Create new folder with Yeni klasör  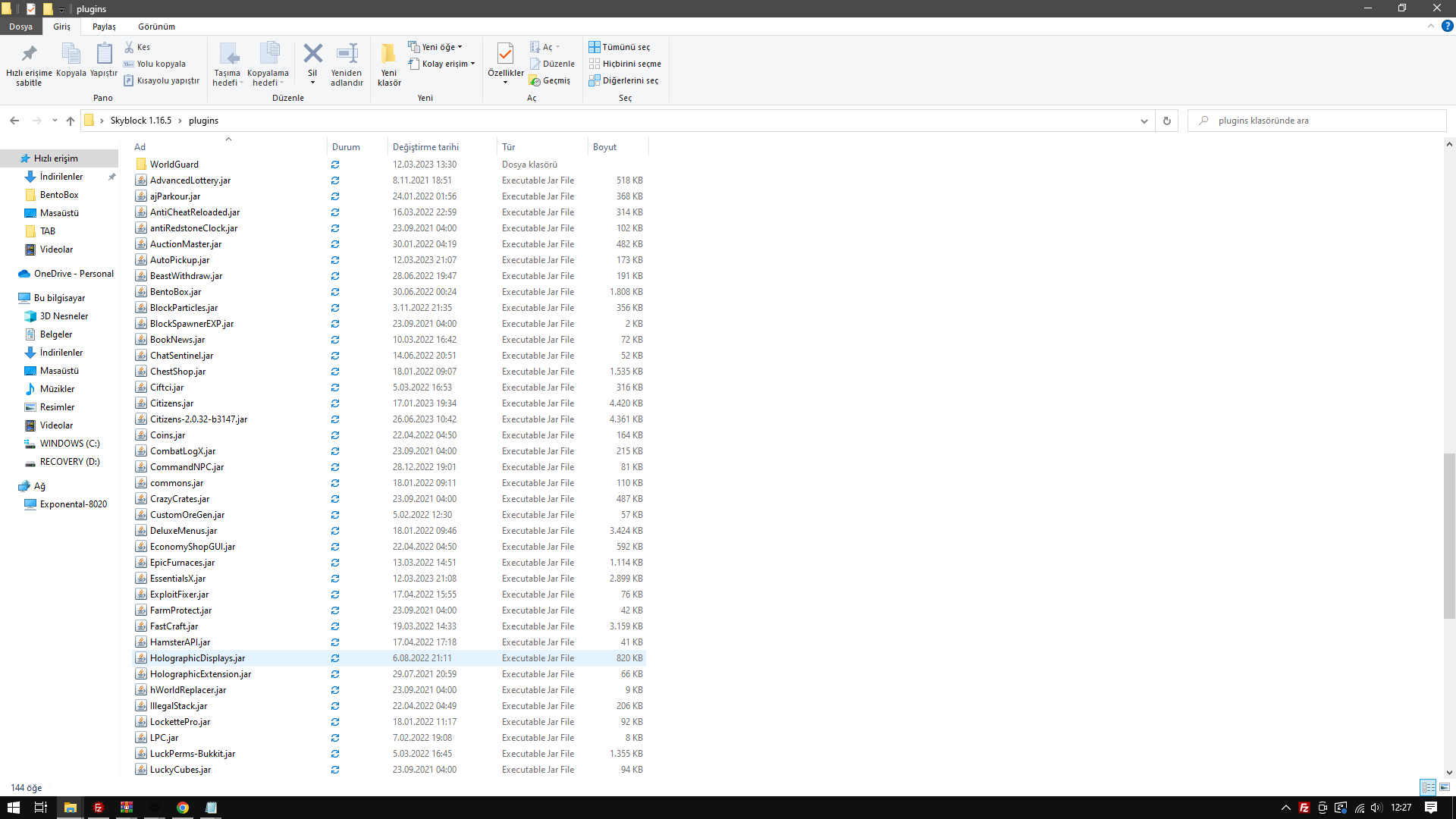click(x=389, y=64)
